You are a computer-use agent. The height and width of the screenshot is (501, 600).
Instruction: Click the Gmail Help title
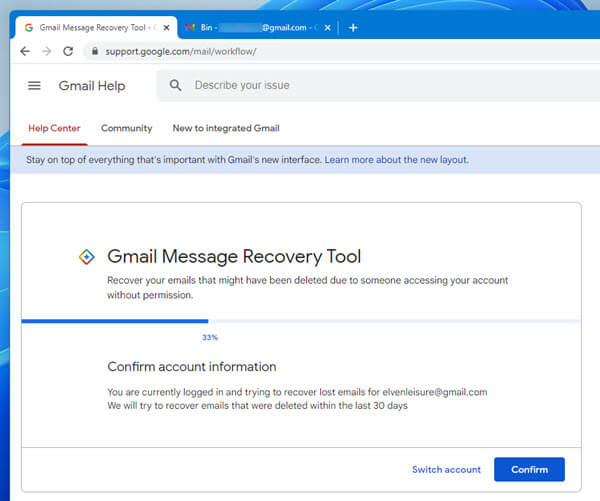pyautogui.click(x=92, y=86)
